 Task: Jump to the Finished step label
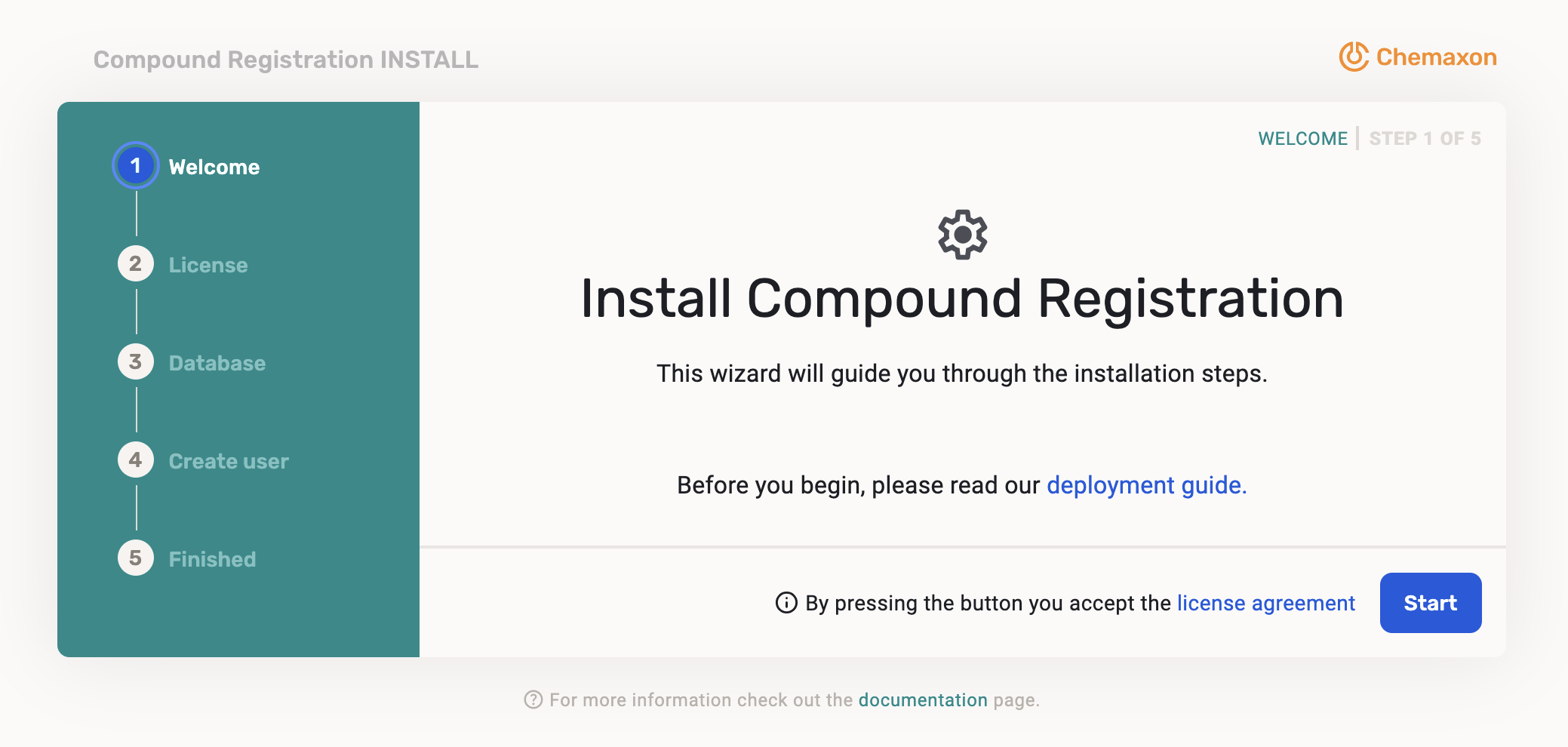(213, 560)
